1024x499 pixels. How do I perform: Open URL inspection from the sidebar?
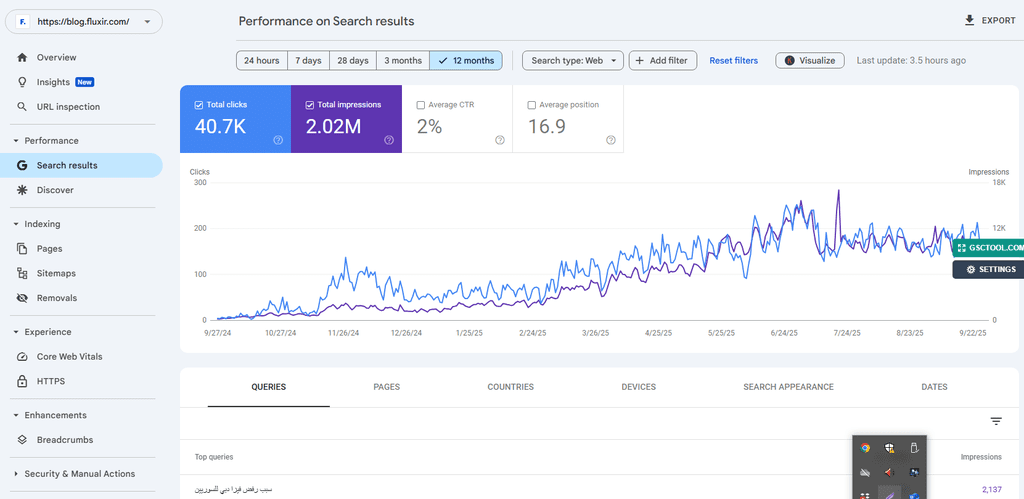[x=68, y=107]
